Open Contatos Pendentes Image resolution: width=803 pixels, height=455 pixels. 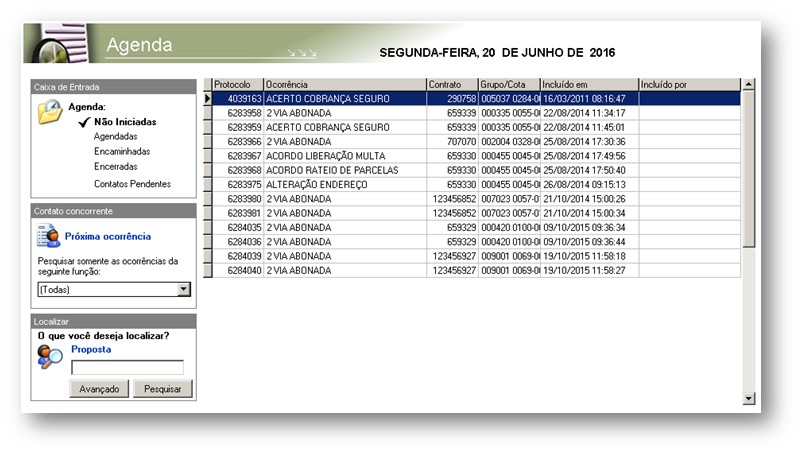pos(132,184)
